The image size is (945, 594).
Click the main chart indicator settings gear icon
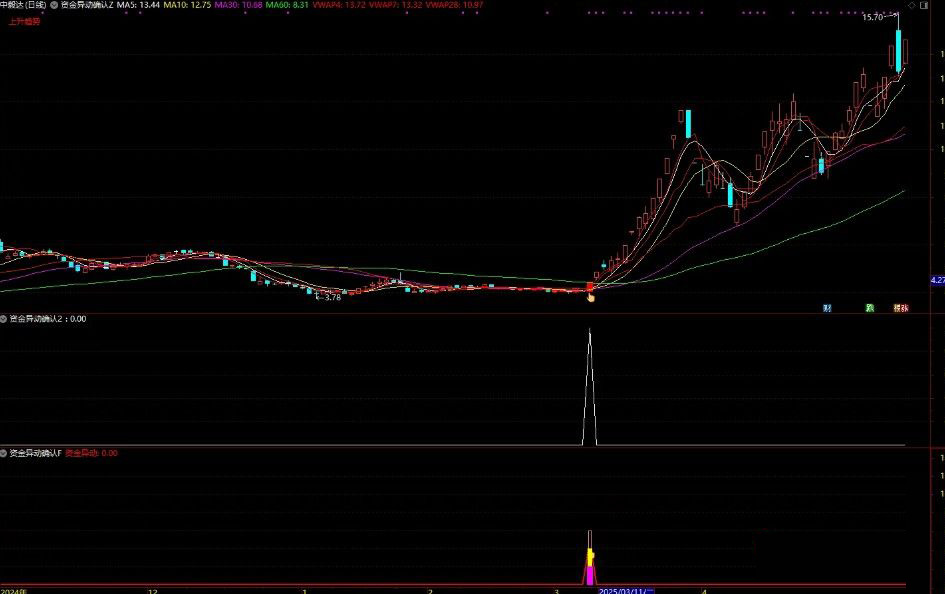point(53,5)
